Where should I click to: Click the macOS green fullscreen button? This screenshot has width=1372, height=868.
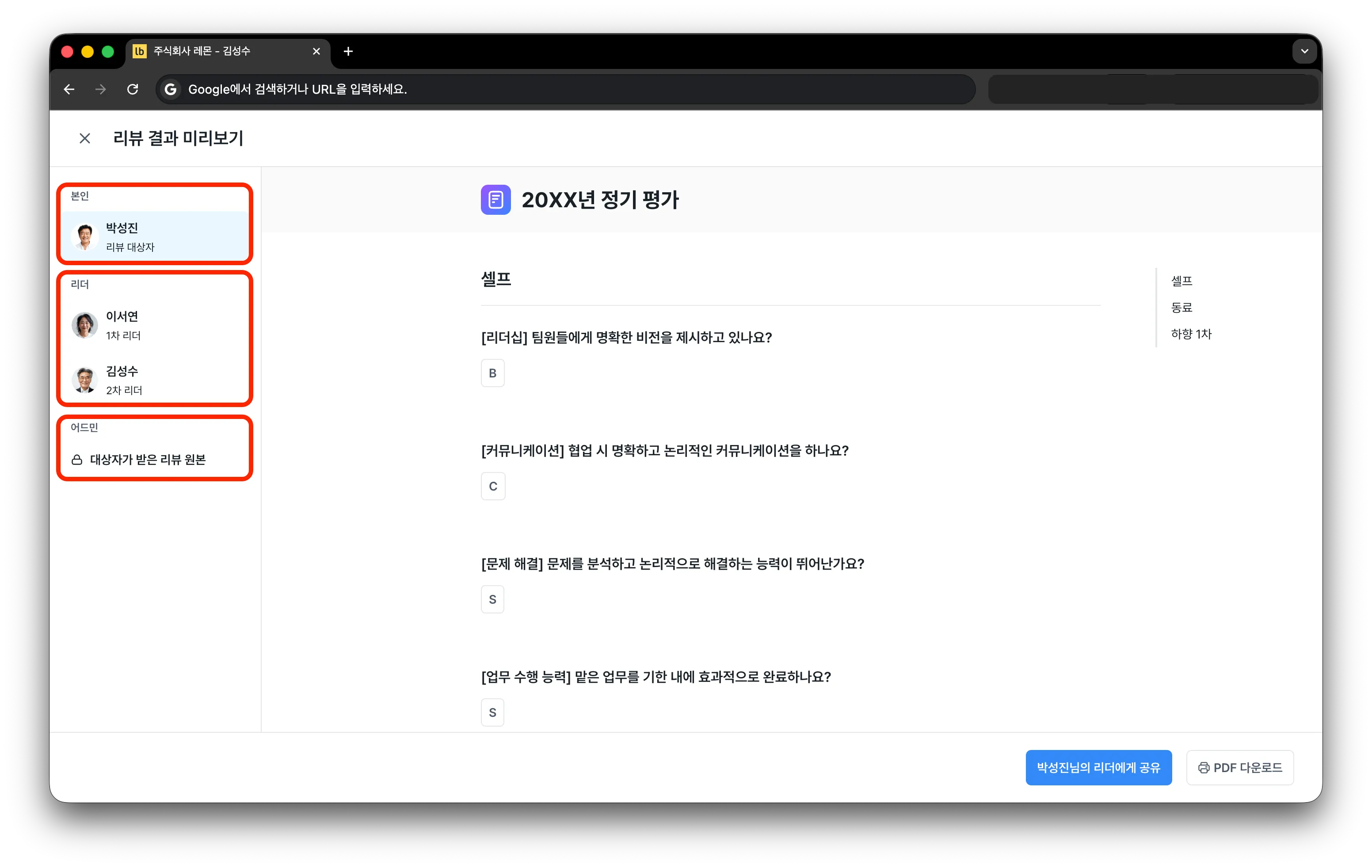pos(108,52)
